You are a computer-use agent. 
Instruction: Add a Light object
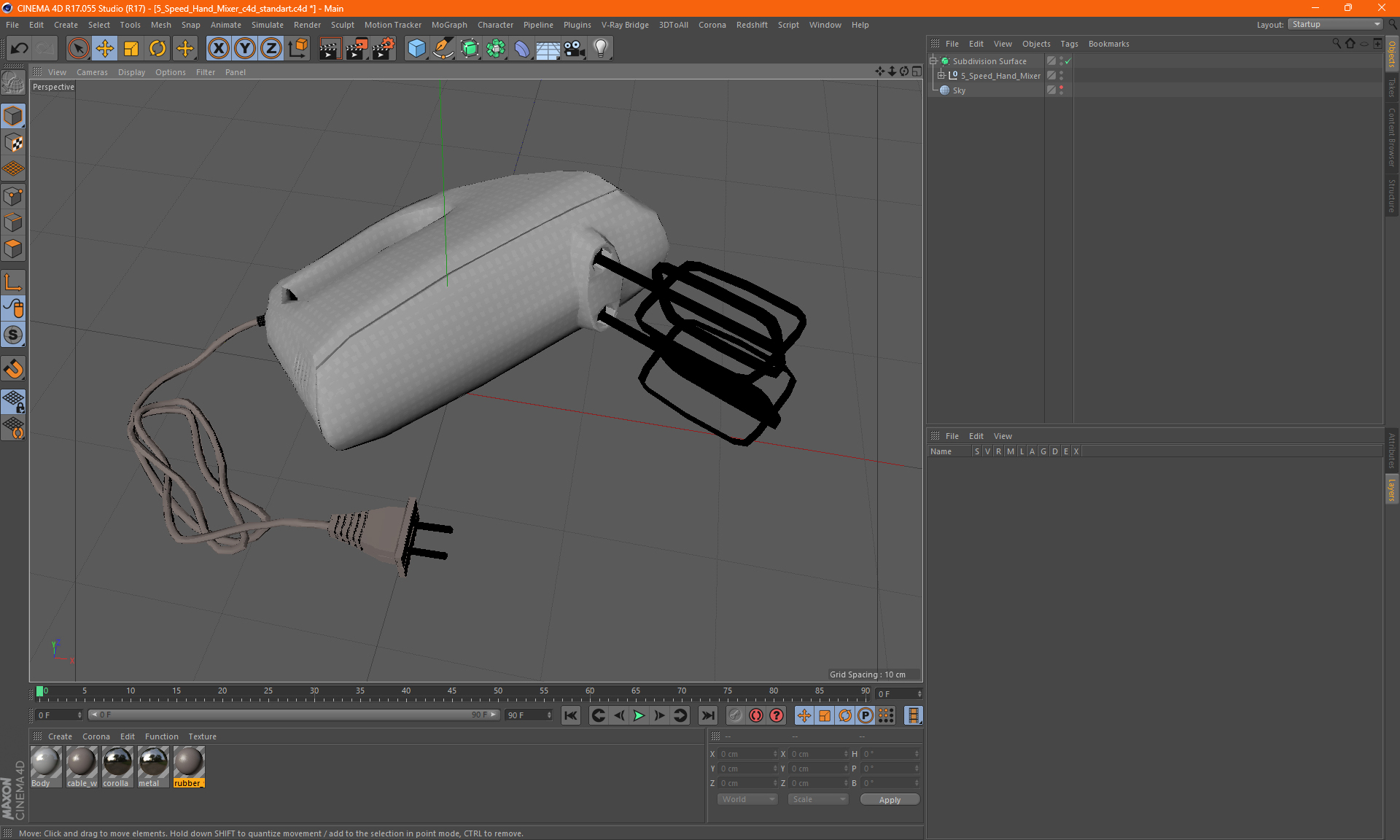pyautogui.click(x=601, y=49)
